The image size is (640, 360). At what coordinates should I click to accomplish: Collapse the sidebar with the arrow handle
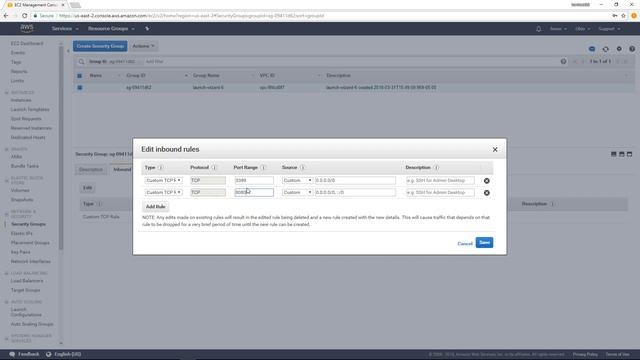point(68,51)
